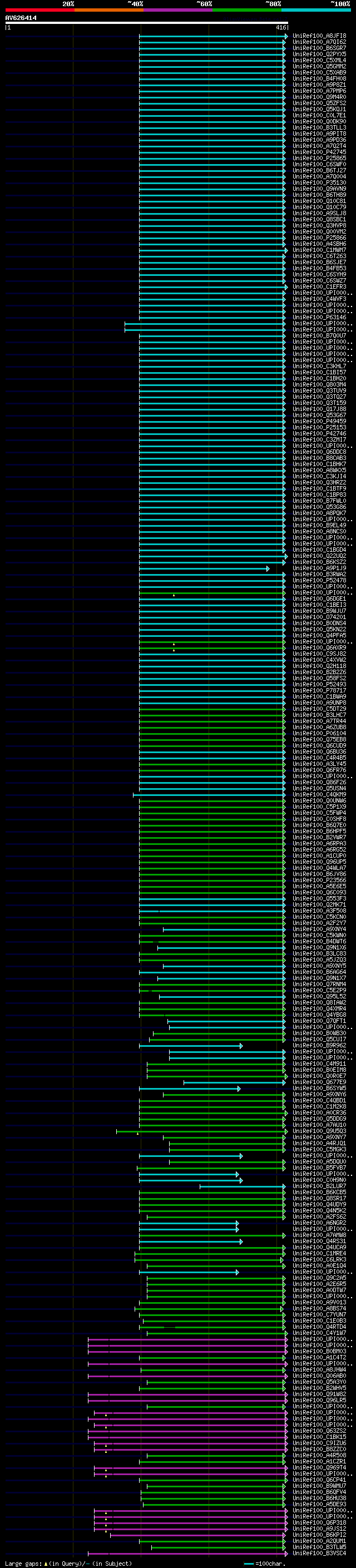Screen dimensions: 356x1568
Task: Select hit label UniRef100_P25866
Action: coord(319,238)
